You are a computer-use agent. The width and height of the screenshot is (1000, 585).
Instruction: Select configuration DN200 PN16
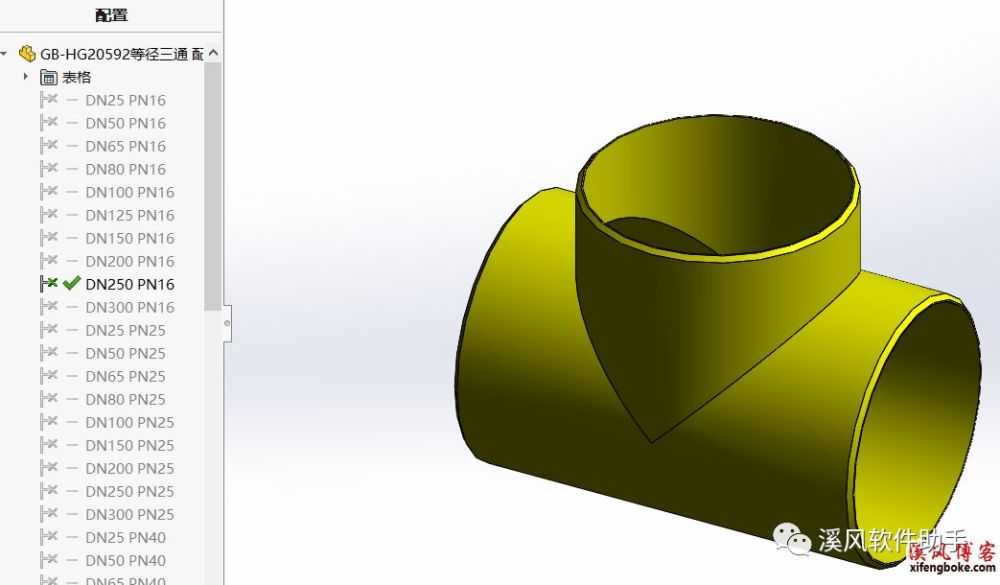[129, 261]
